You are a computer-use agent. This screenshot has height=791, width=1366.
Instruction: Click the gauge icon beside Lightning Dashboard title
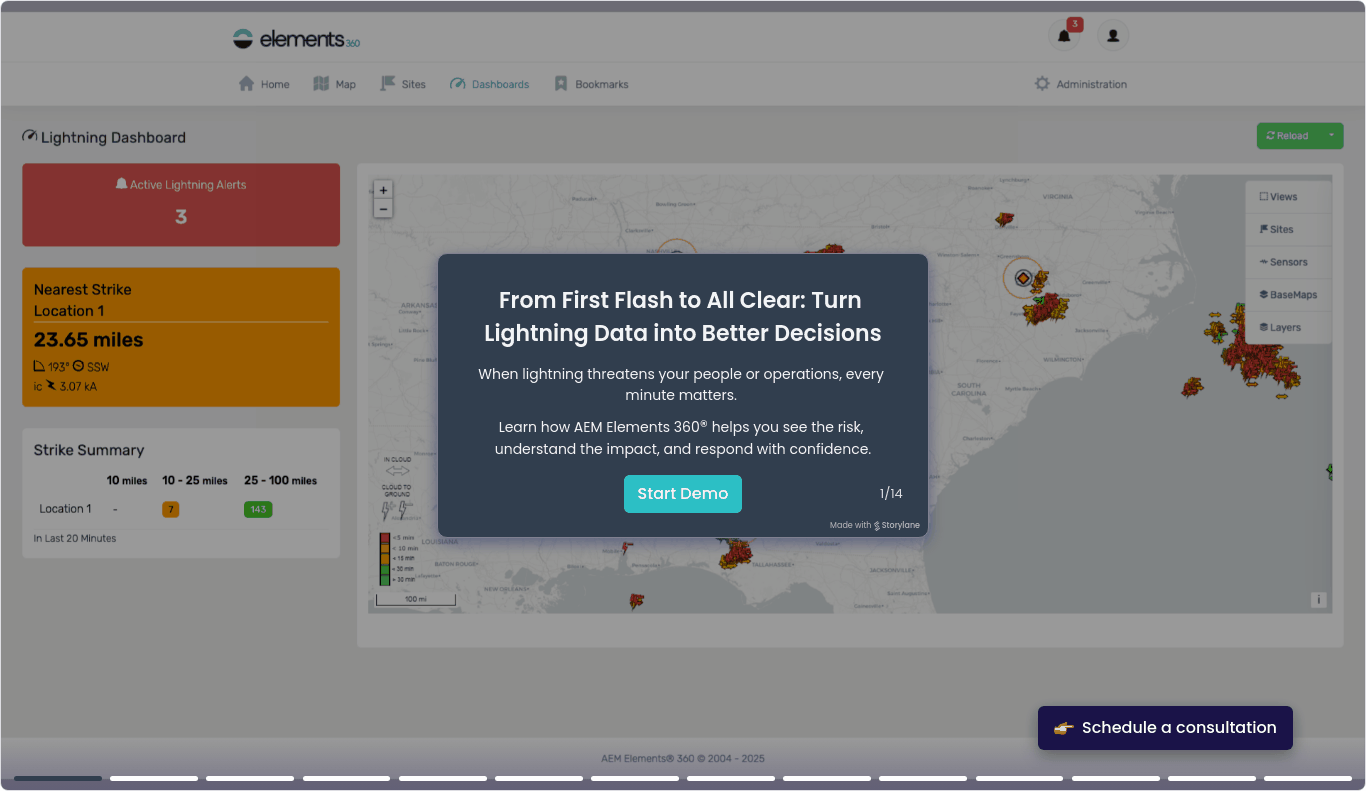(x=29, y=136)
